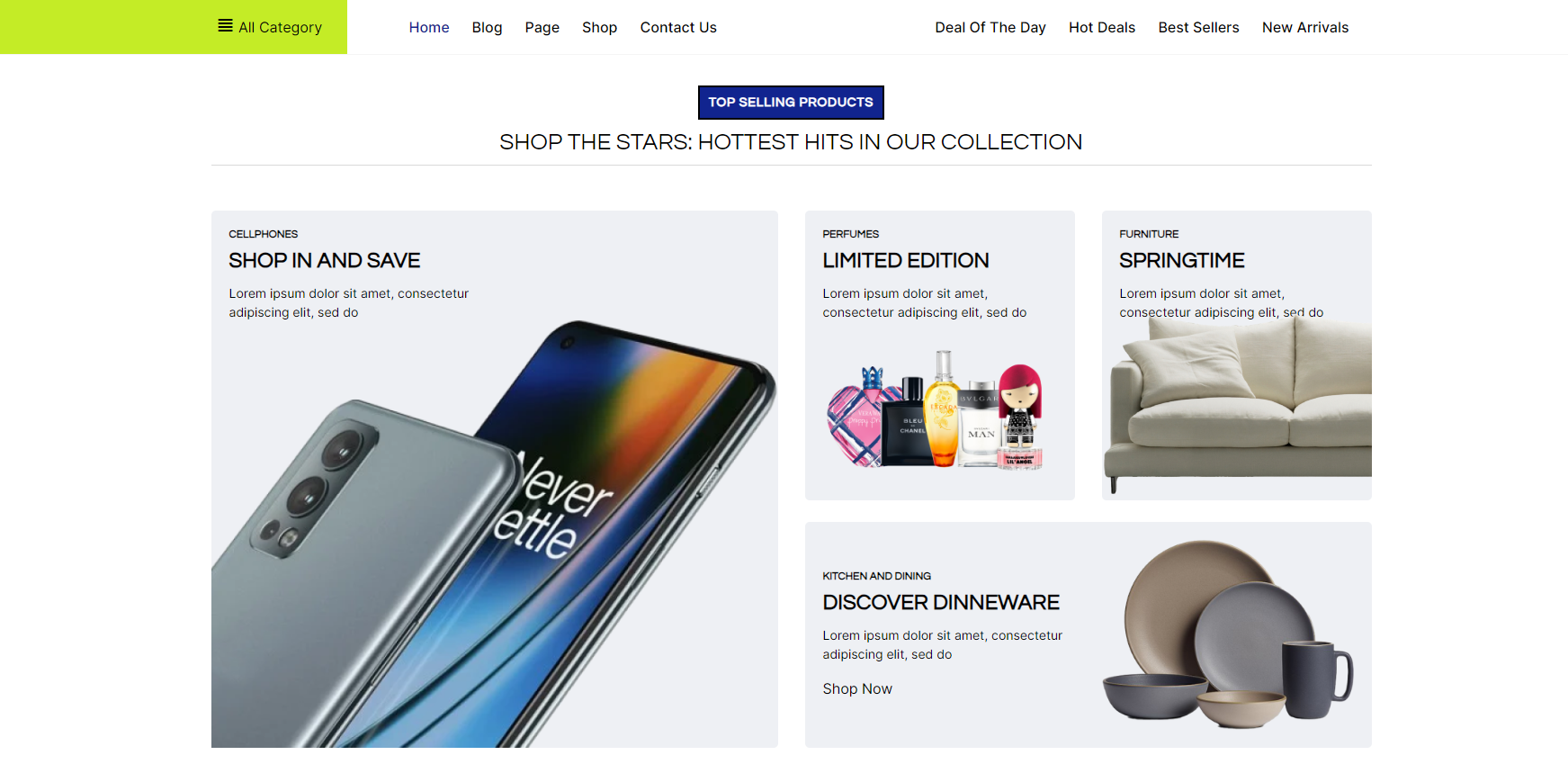Visit the Best Sellers link

pos(1198,28)
